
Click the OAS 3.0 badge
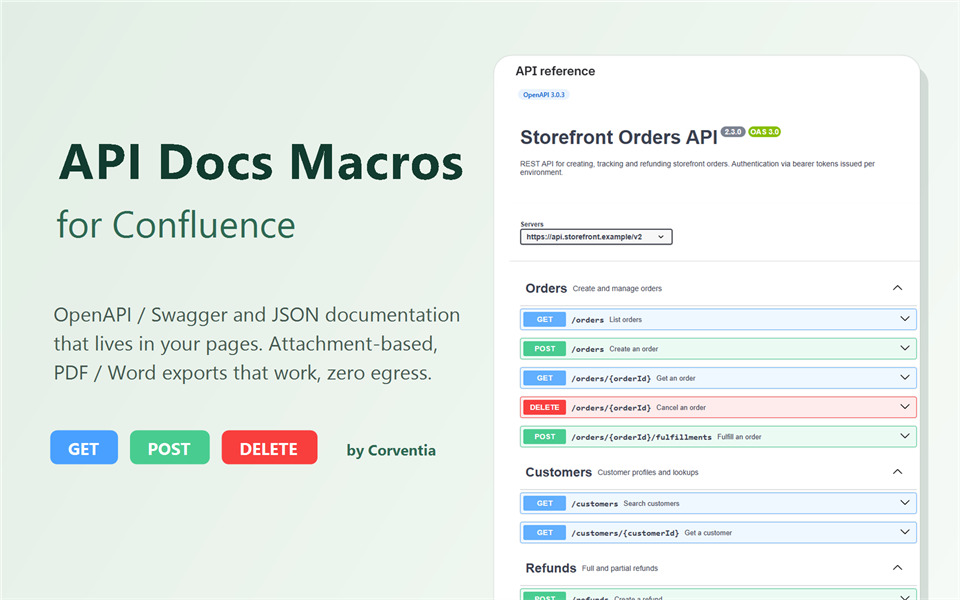765,132
